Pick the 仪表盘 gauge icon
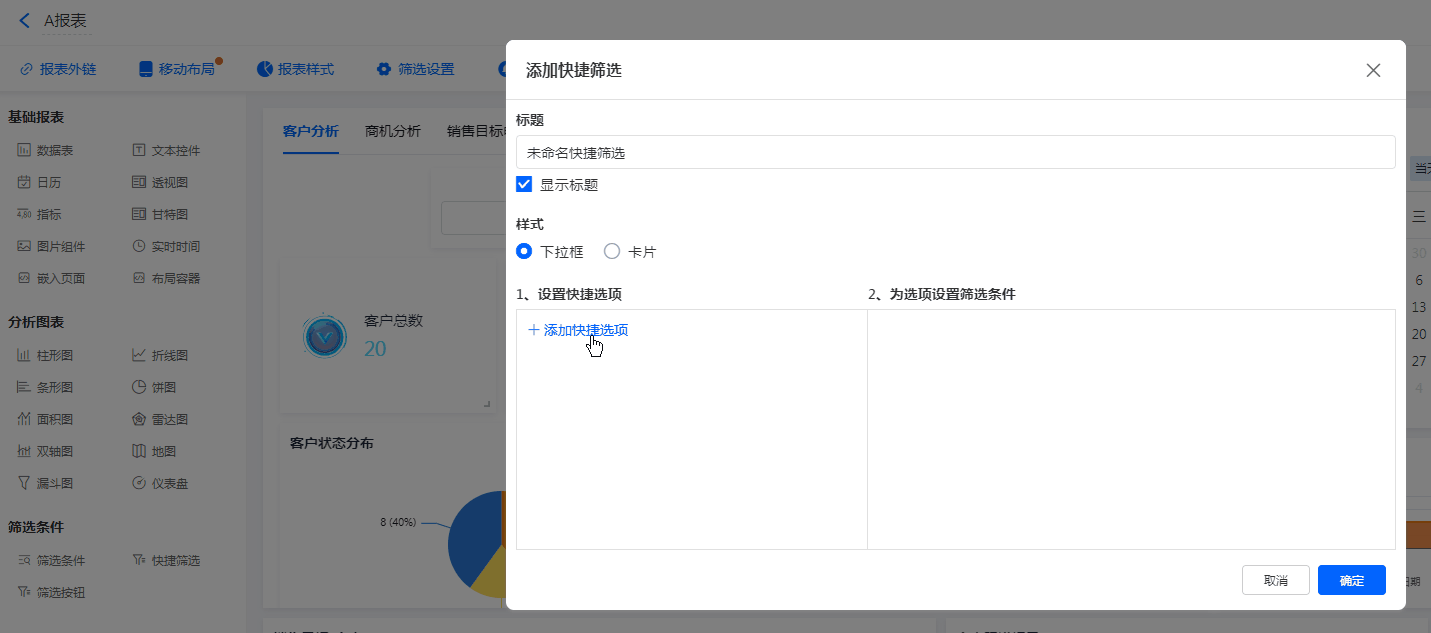Screen dimensions: 1431x633 pyautogui.click(x=139, y=483)
